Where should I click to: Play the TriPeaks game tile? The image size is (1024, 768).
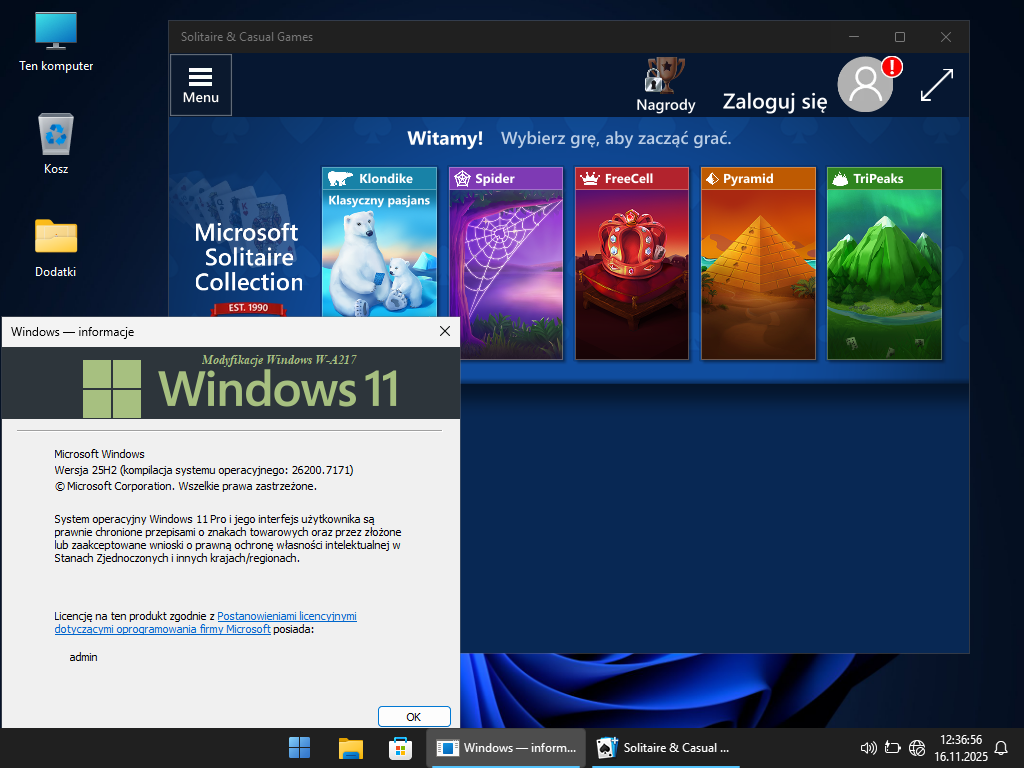[884, 265]
